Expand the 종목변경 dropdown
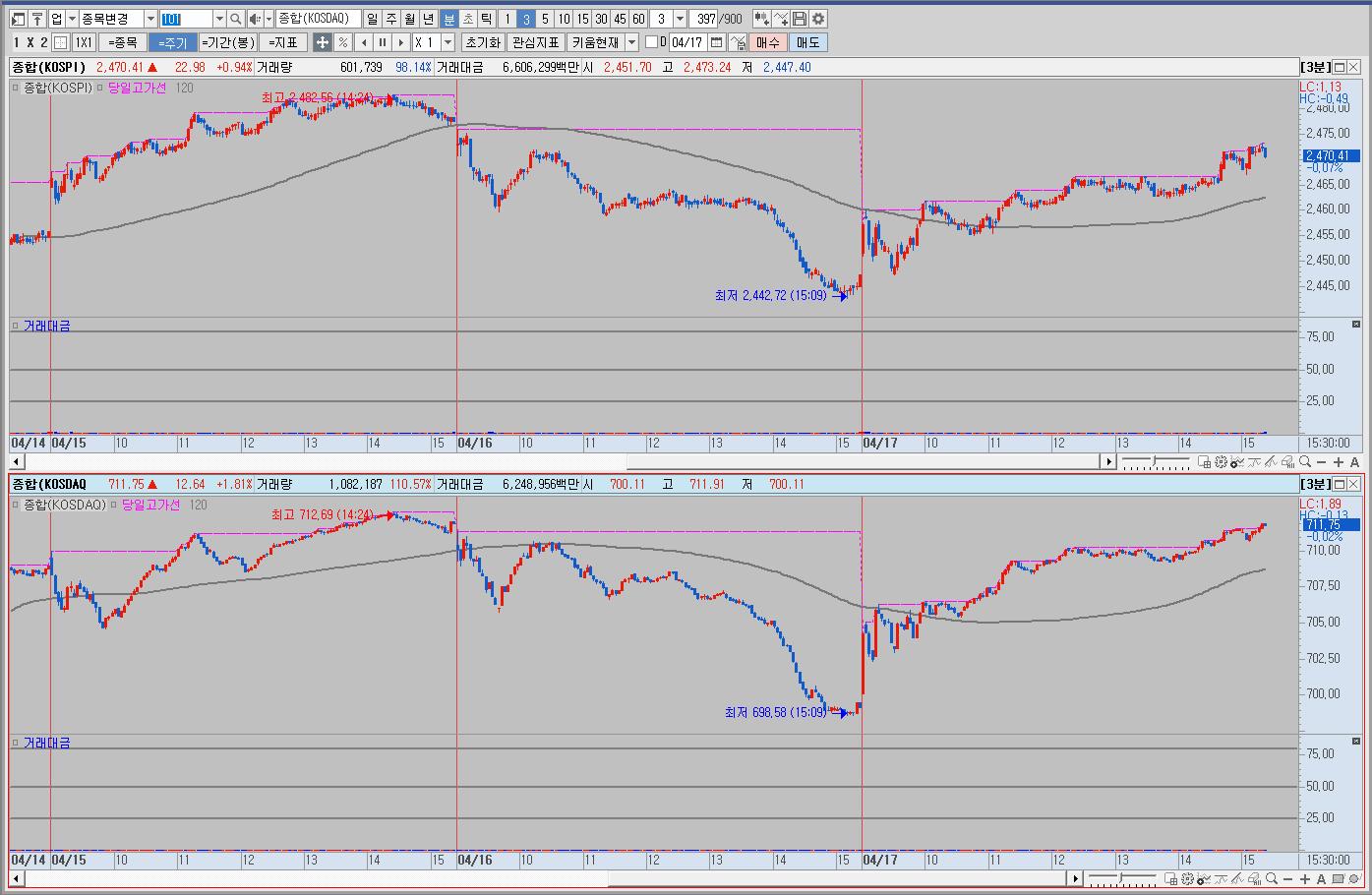The image size is (1372, 895). point(150,19)
